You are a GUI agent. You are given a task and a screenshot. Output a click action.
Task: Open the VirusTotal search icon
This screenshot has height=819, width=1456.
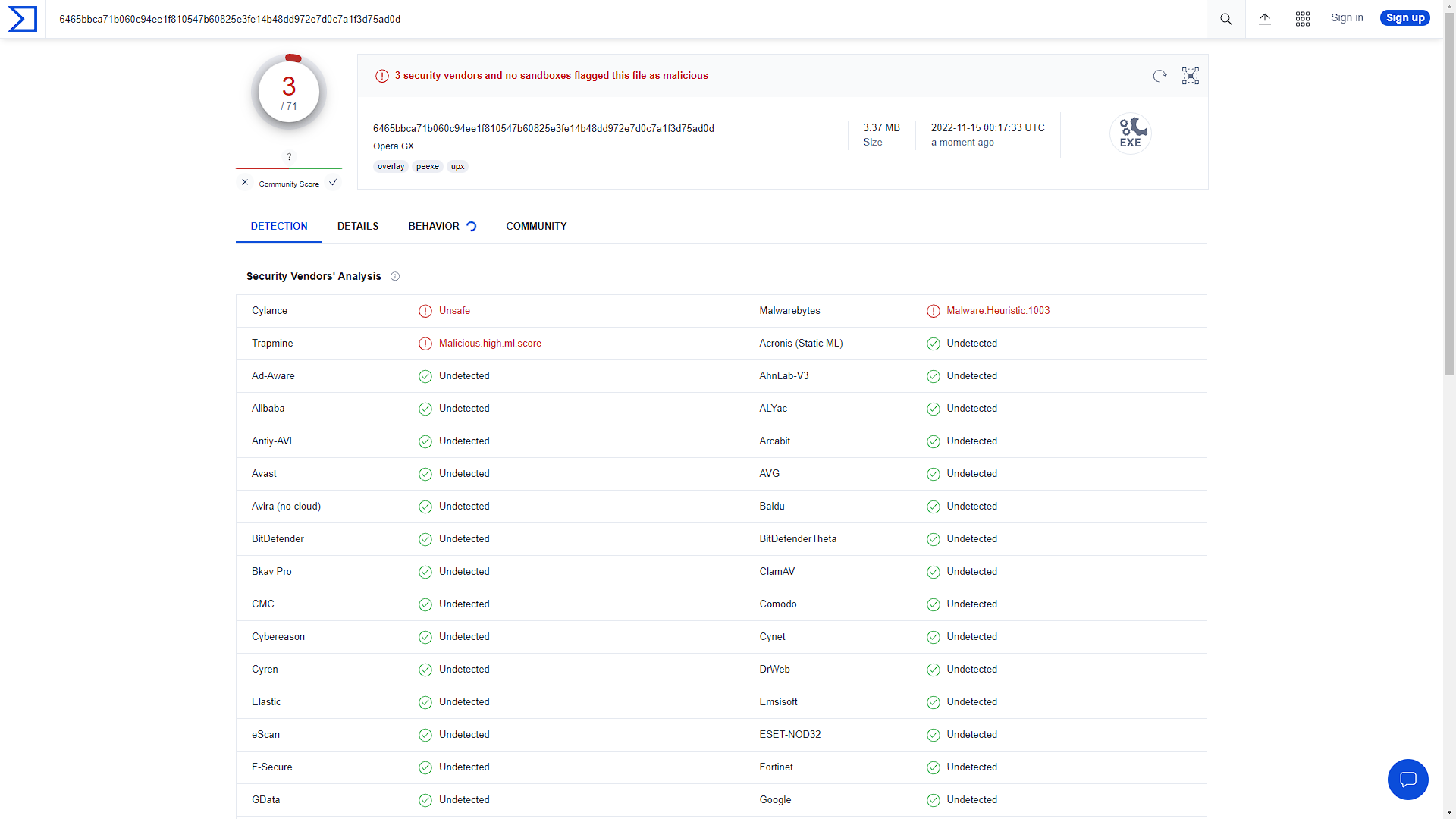point(1225,19)
